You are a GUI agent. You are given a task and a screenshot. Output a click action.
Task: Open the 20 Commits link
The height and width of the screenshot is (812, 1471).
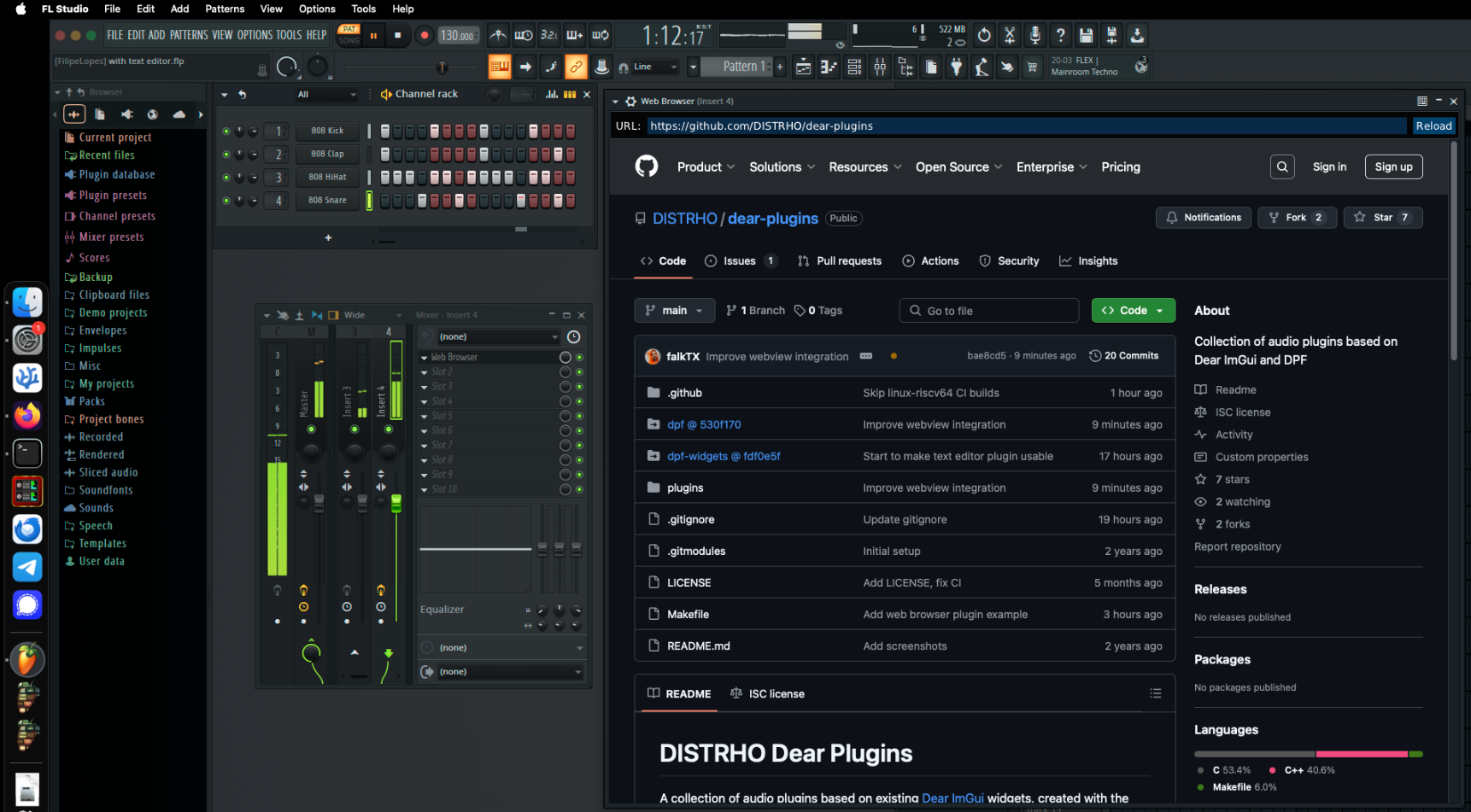pos(1123,356)
